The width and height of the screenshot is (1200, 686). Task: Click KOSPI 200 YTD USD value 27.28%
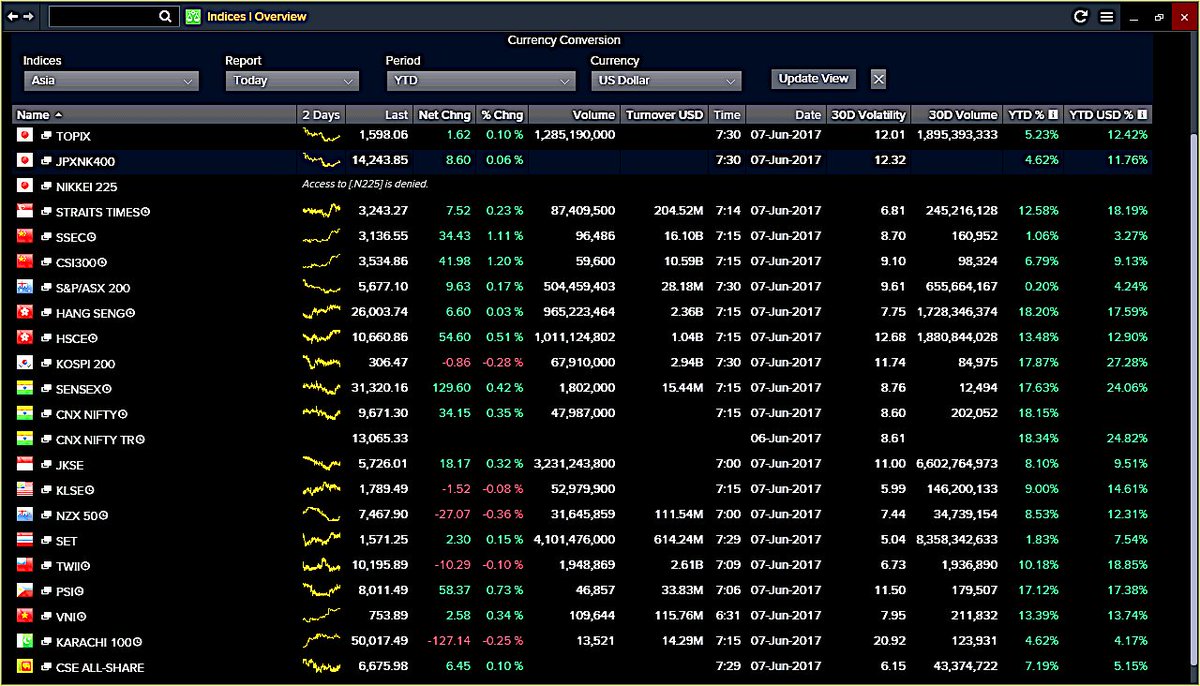(x=1126, y=363)
